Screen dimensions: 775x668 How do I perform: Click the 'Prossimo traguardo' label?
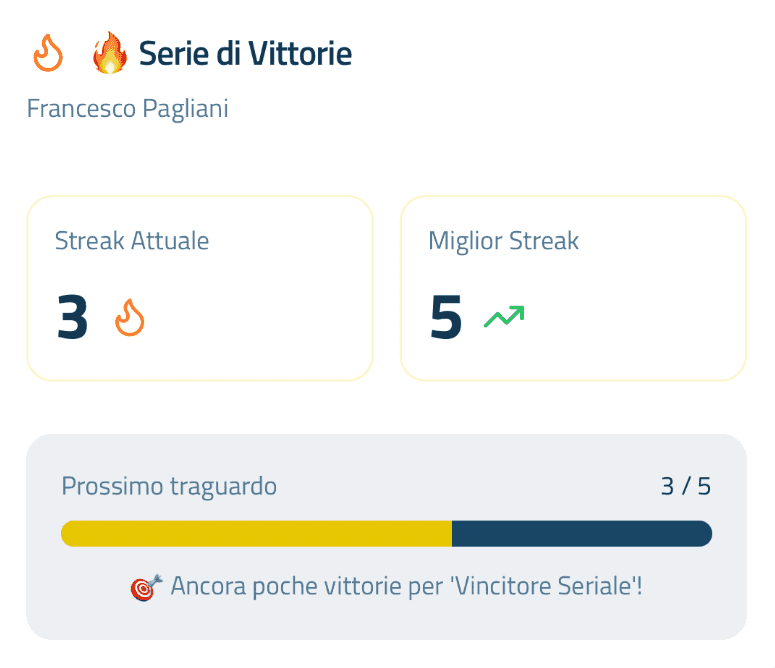[x=169, y=487]
